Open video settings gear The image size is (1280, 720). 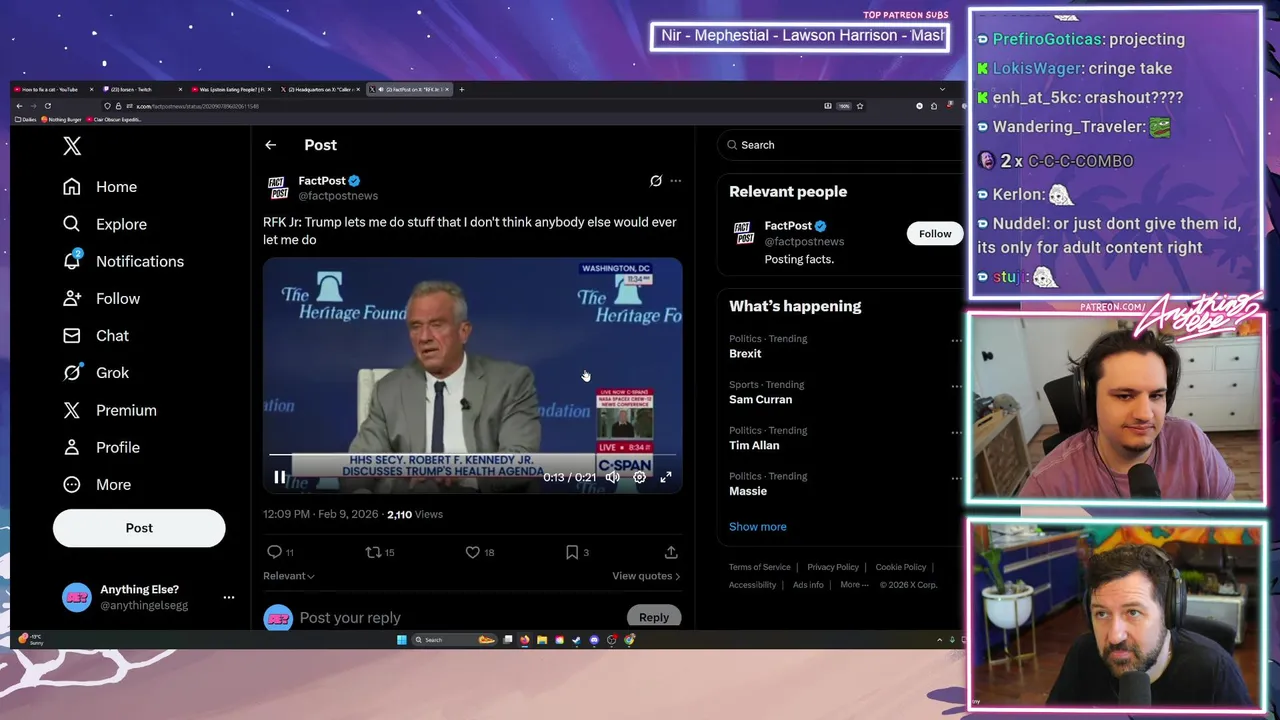[640, 477]
